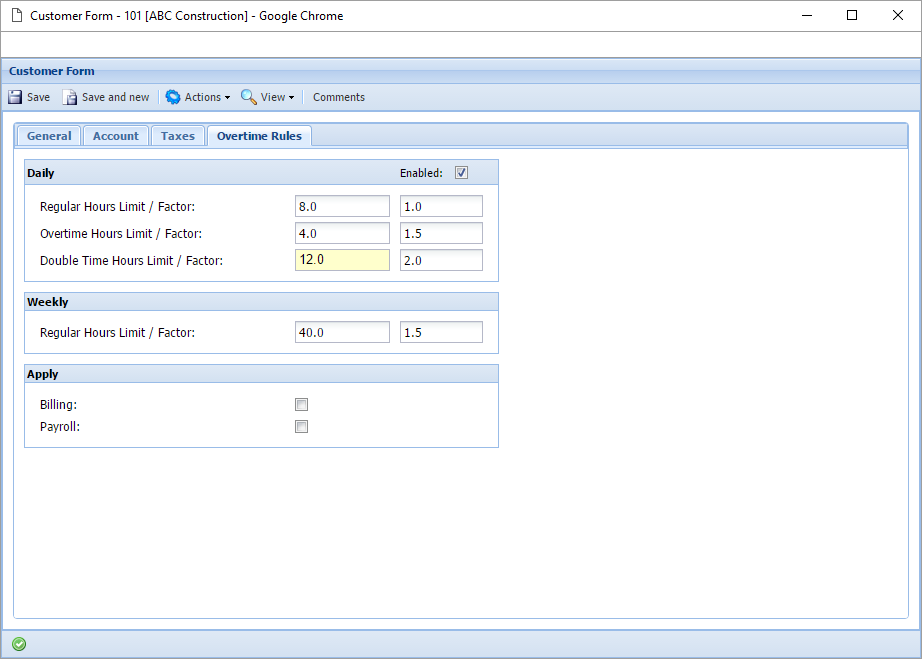Click the Save floppy disk icon
Screen dimensions: 922x659
click(x=15, y=97)
